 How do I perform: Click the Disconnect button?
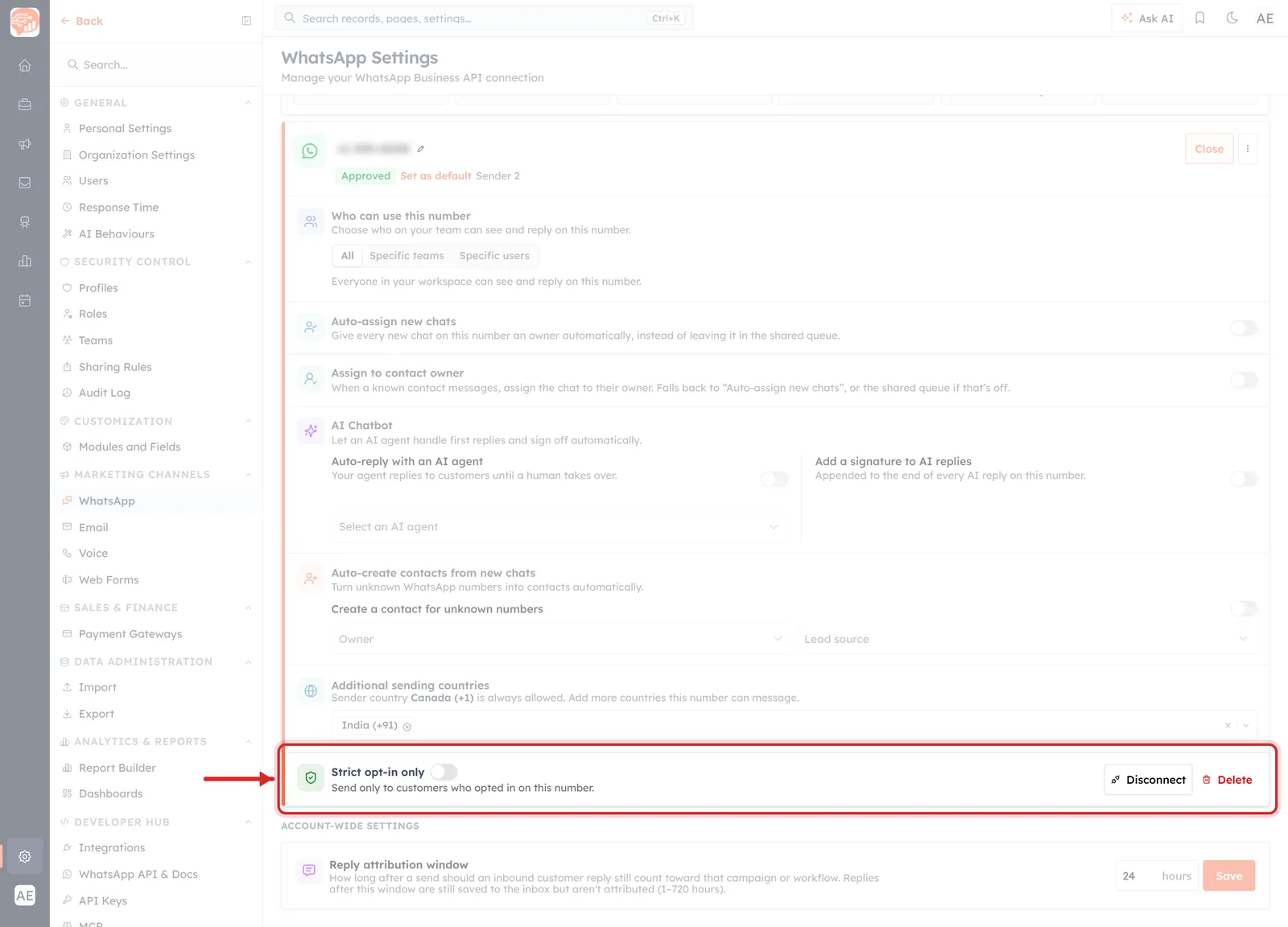point(1148,780)
